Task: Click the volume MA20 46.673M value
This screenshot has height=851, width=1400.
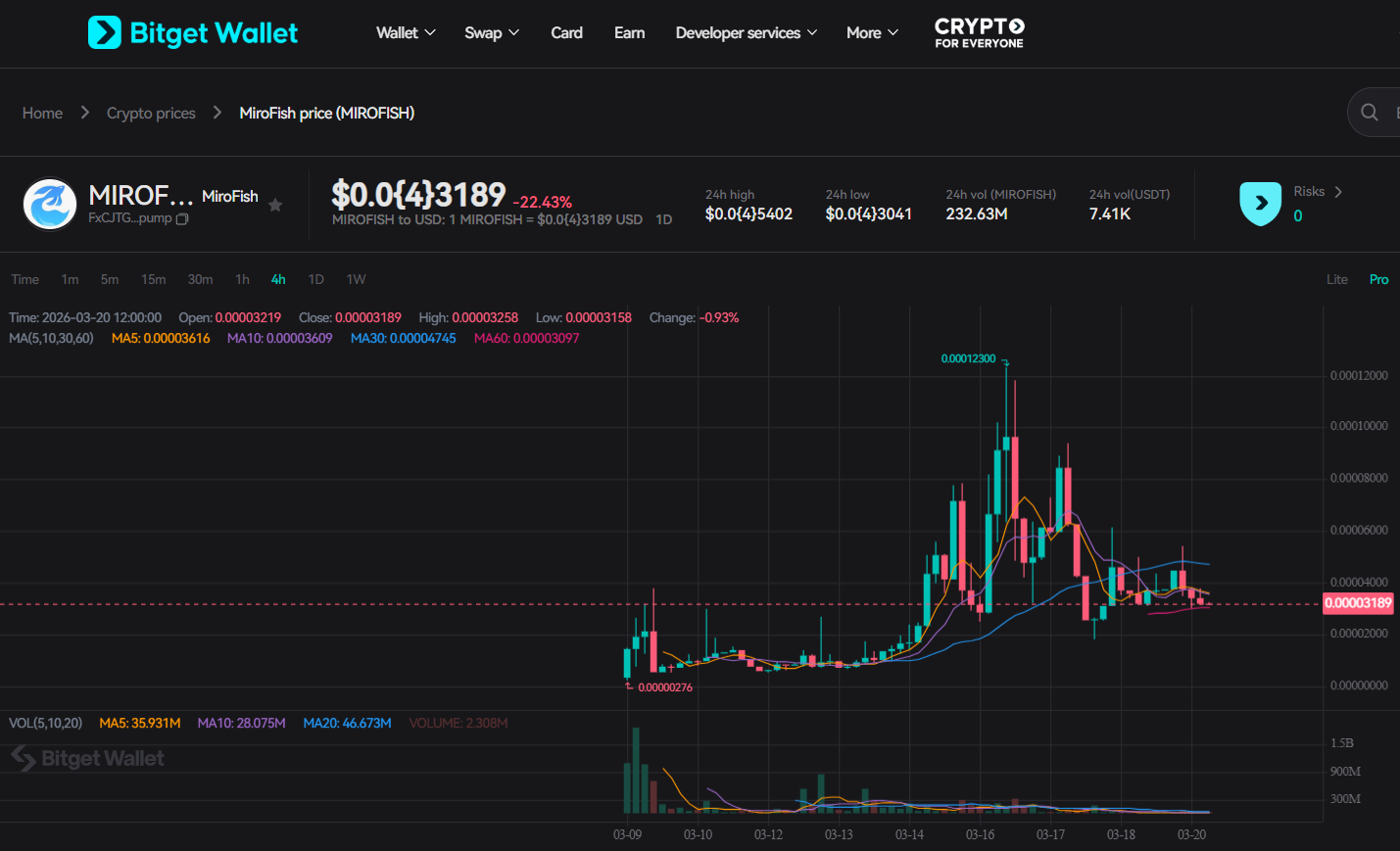Action: pos(348,723)
